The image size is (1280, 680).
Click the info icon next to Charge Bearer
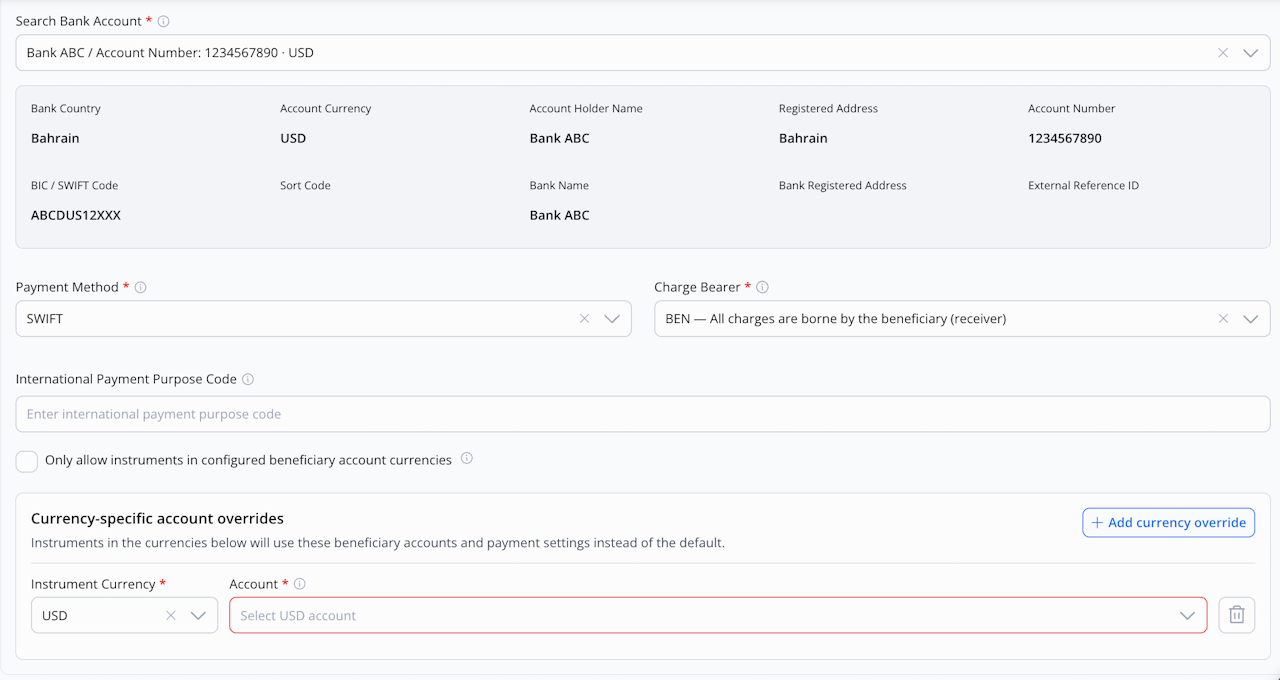click(x=762, y=287)
